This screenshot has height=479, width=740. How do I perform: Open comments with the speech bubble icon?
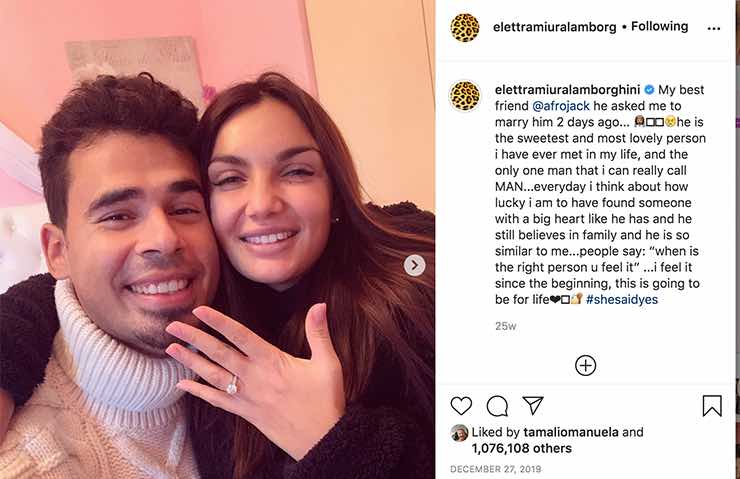497,406
